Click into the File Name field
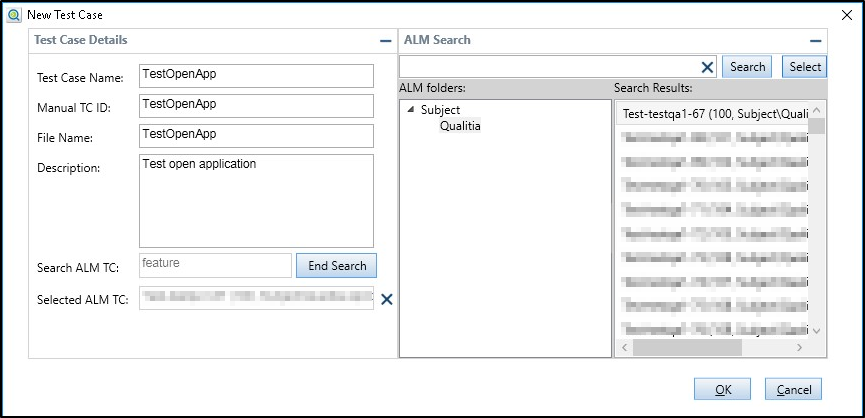The width and height of the screenshot is (865, 418). [x=256, y=135]
